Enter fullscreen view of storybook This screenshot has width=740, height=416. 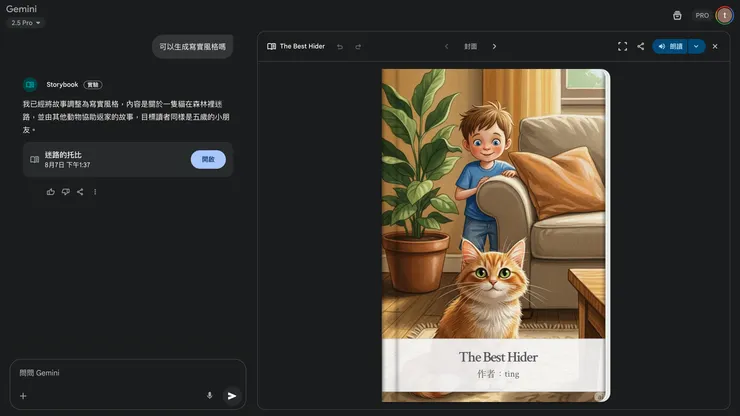coord(622,46)
